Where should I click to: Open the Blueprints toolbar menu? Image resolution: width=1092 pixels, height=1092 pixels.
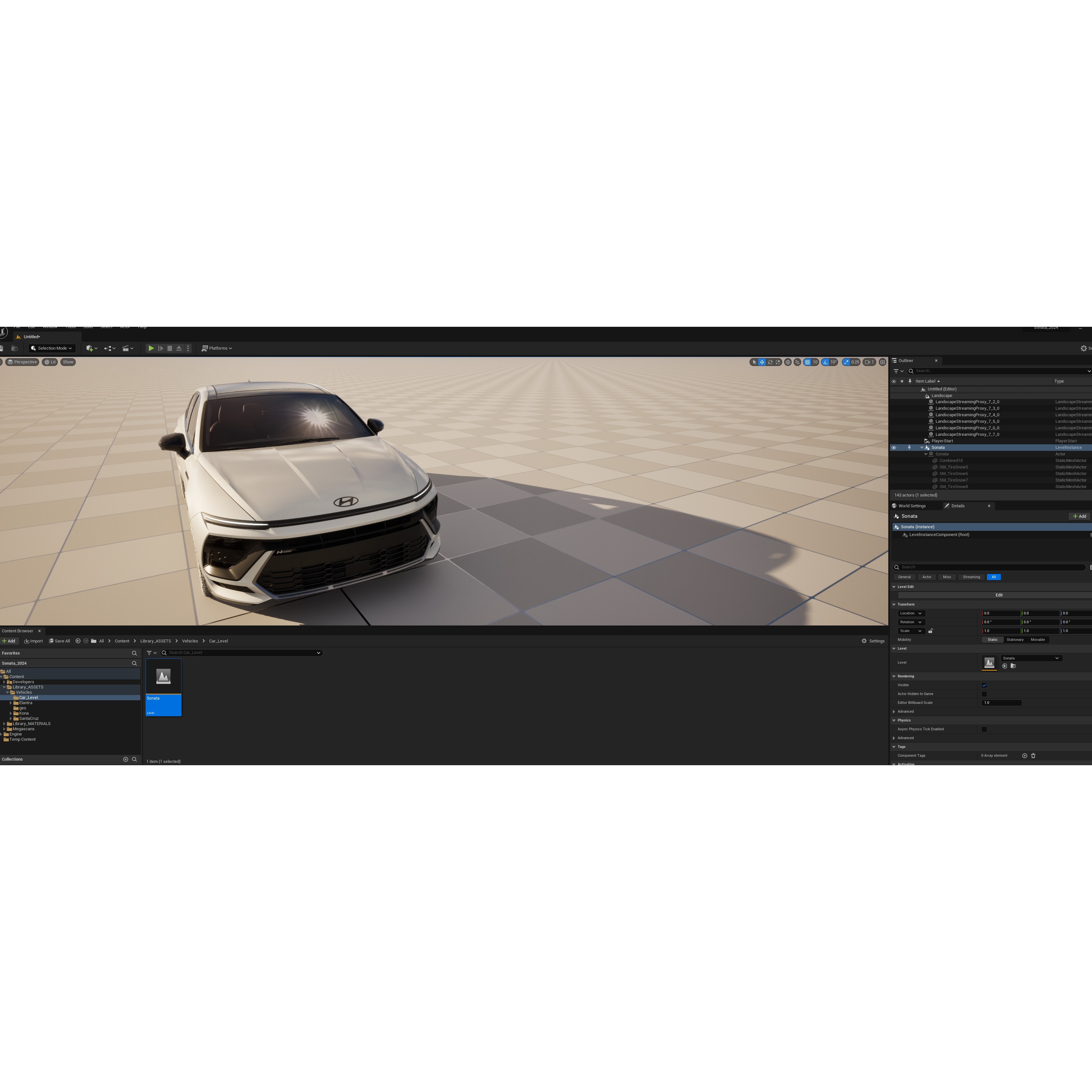(108, 348)
